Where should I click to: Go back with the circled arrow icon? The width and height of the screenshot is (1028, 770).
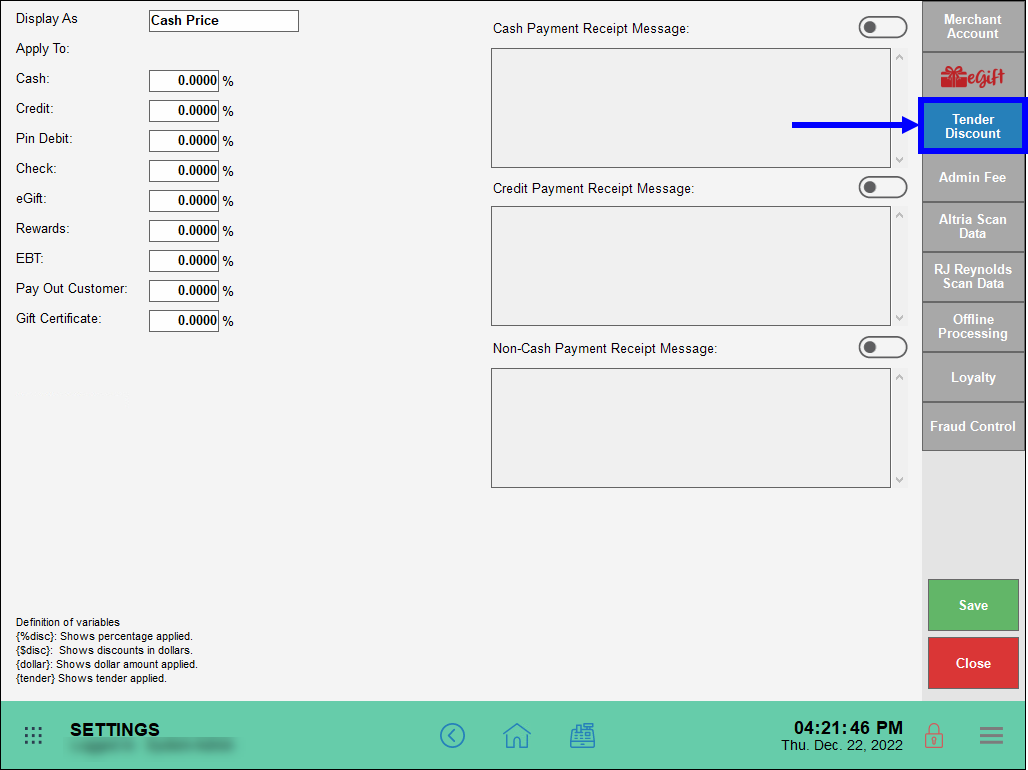click(452, 735)
